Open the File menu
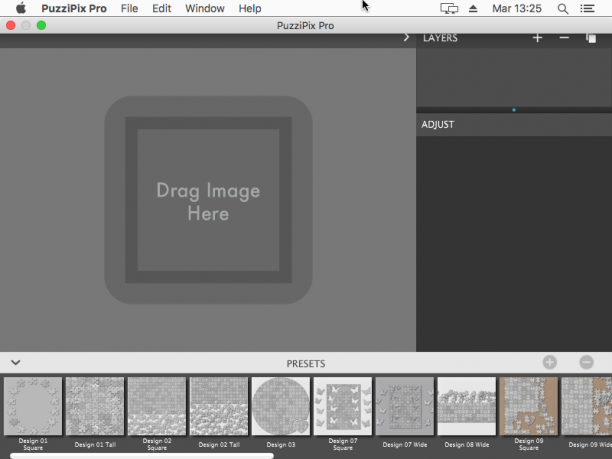The width and height of the screenshot is (612, 459). (129, 9)
